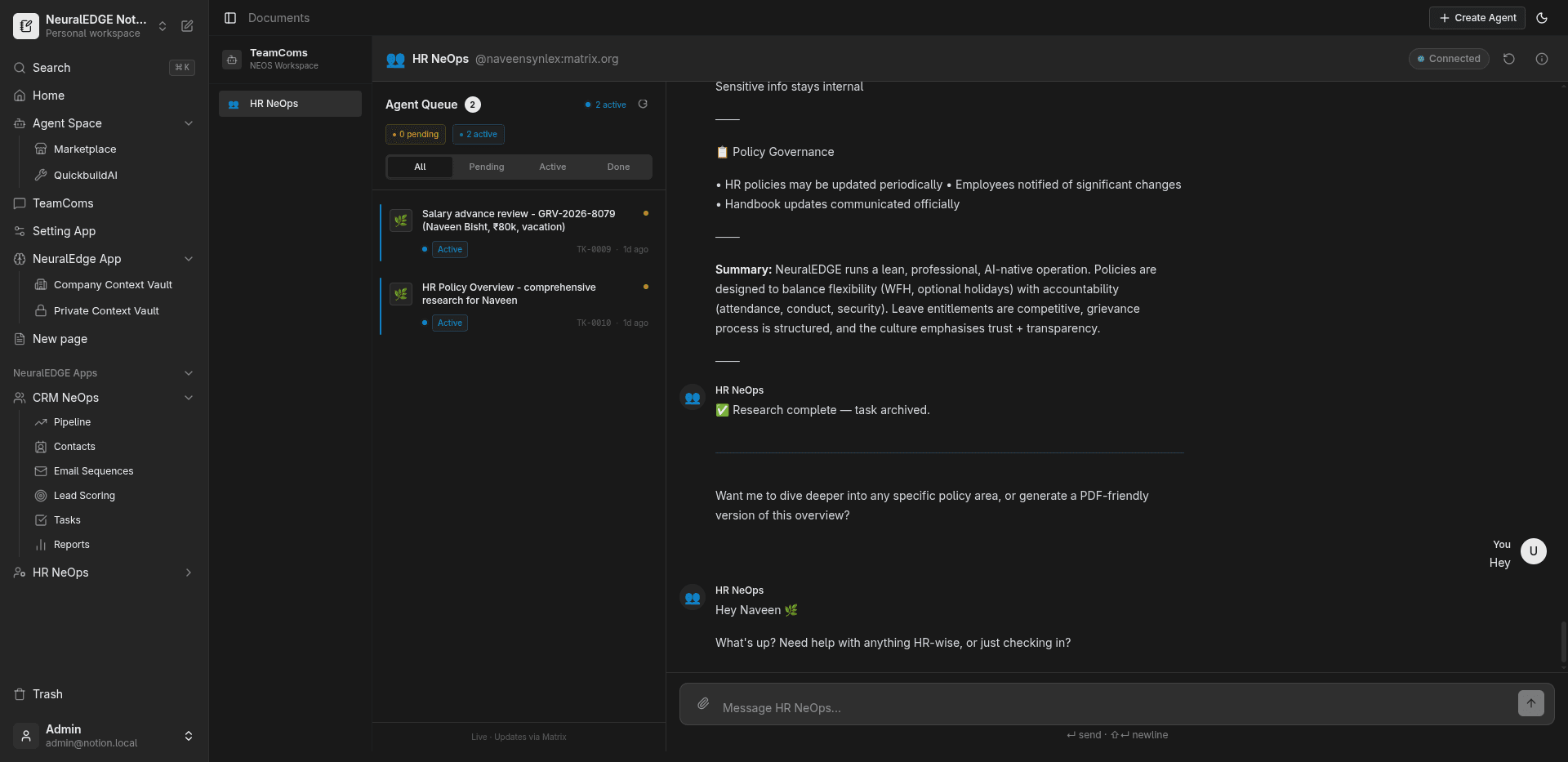Screen dimensions: 1568x762
Task: Open Trash in the sidebar
Action: (47, 694)
